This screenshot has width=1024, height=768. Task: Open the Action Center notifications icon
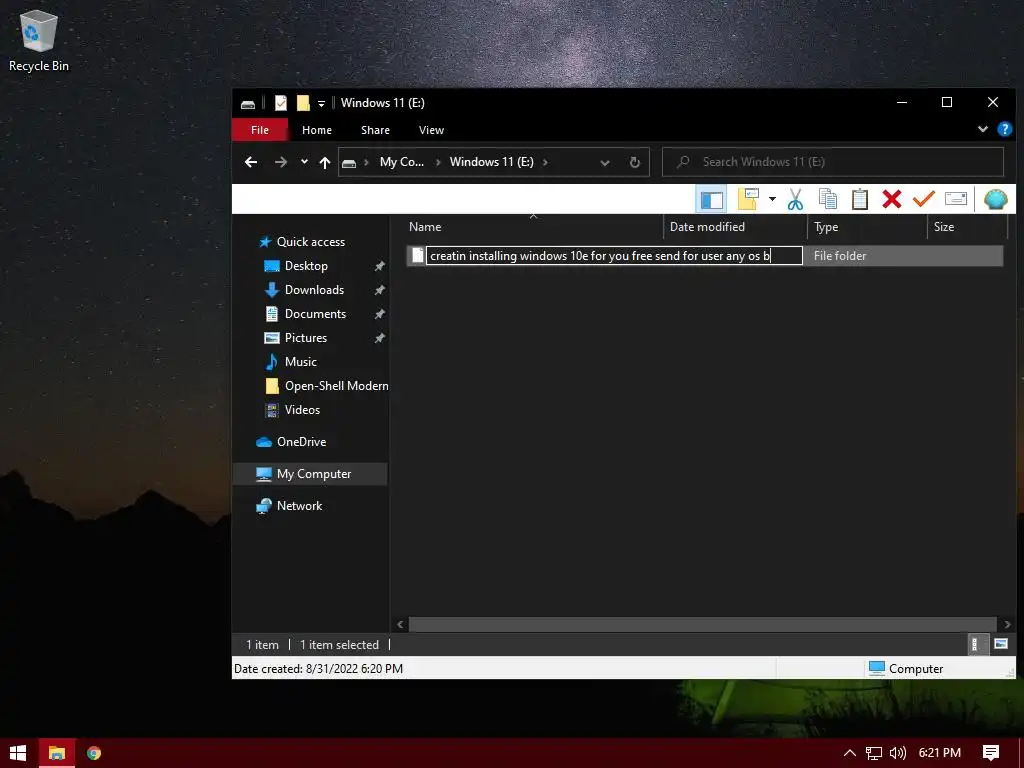(x=991, y=753)
